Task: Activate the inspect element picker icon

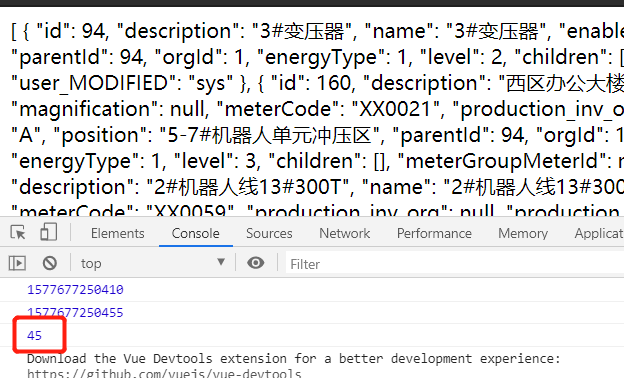Action: tap(18, 232)
